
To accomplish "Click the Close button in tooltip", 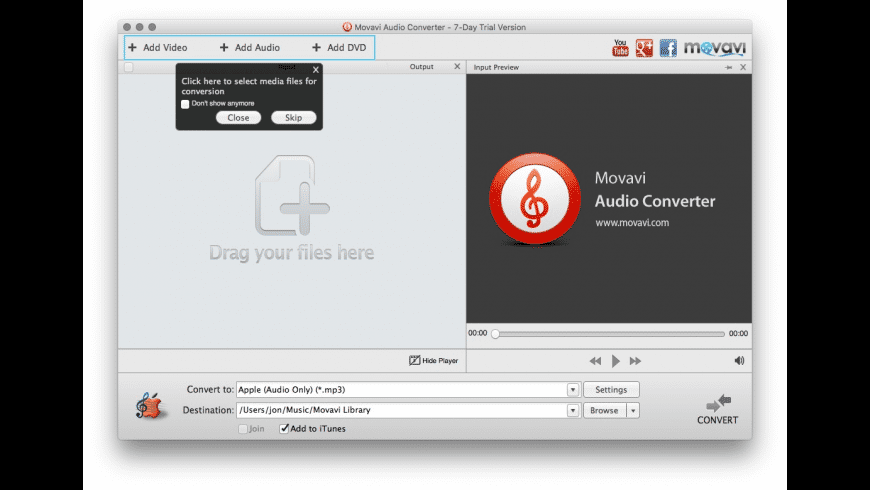I will pyautogui.click(x=238, y=118).
